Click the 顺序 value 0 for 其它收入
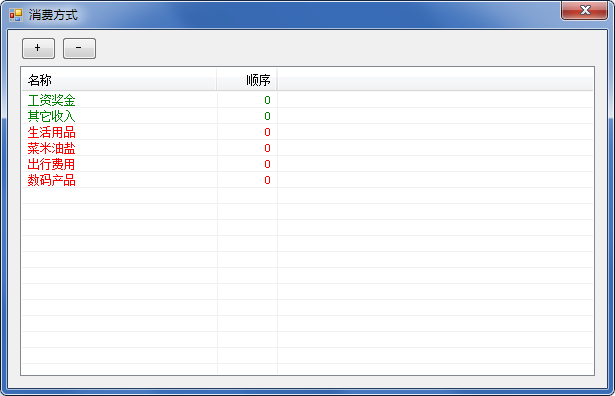Image resolution: width=615 pixels, height=396 pixels. pos(267,116)
